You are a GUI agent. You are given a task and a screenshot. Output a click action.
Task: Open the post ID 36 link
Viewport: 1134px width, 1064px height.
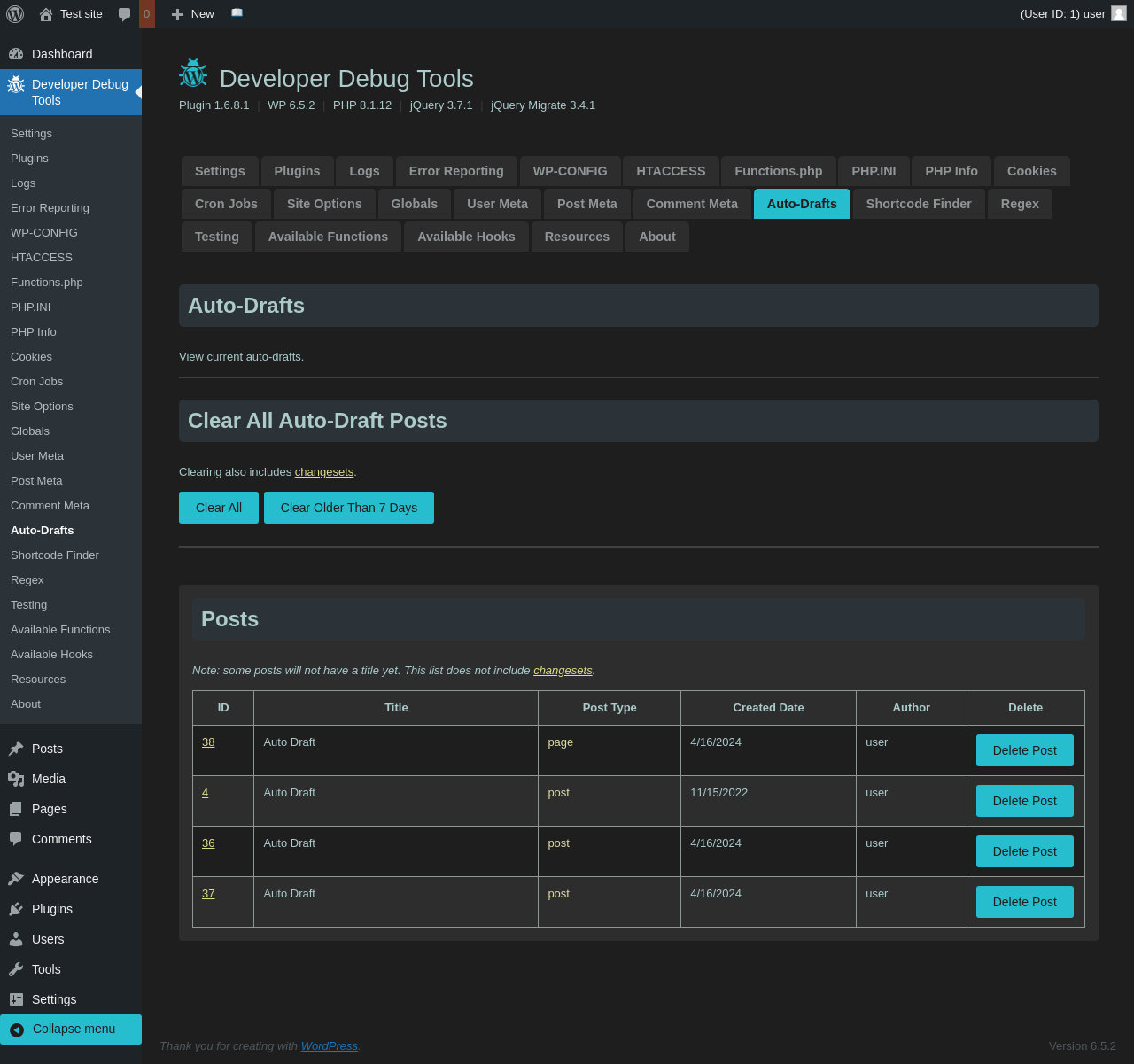[x=208, y=843]
